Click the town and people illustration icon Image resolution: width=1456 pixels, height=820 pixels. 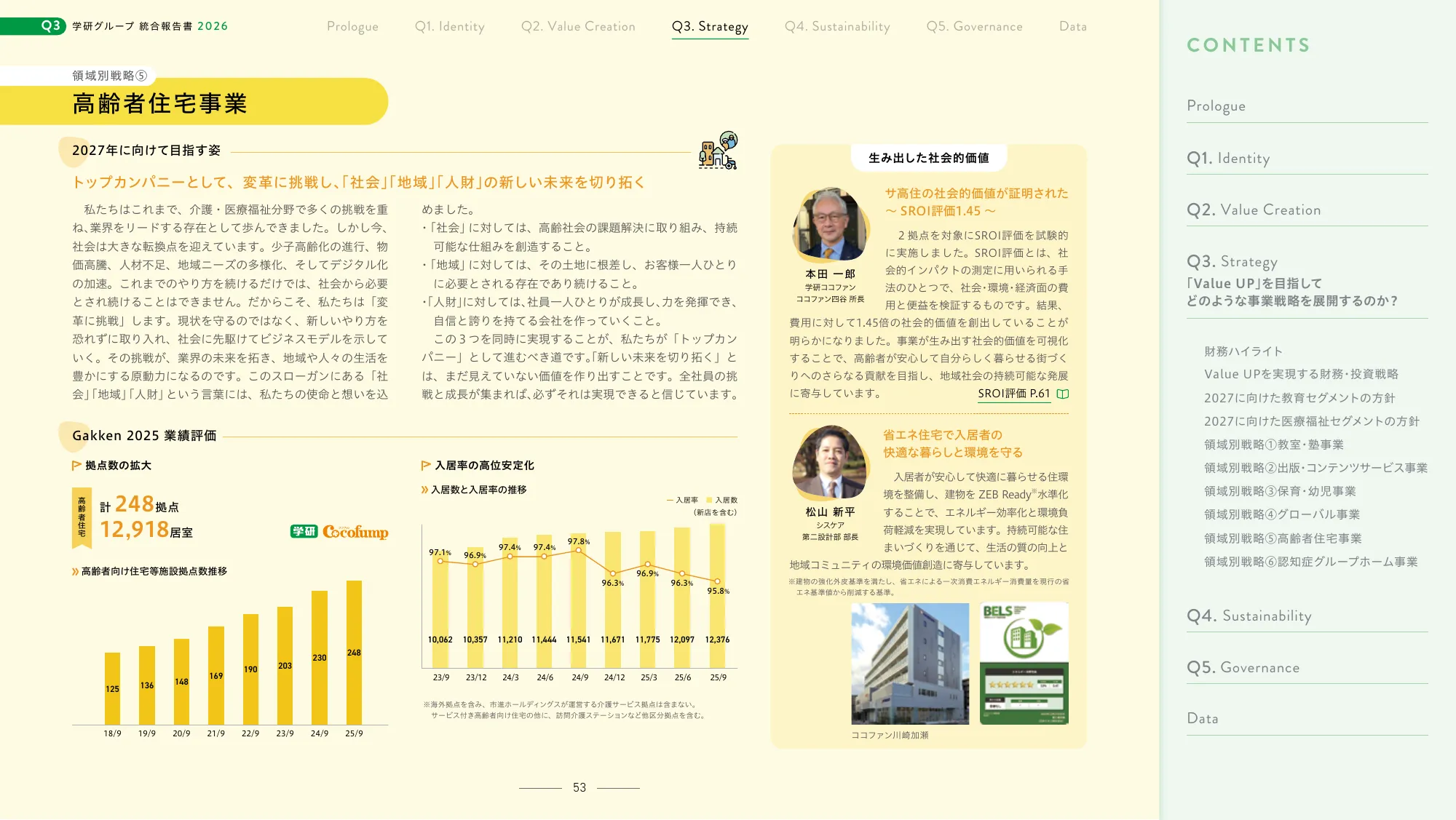(719, 151)
